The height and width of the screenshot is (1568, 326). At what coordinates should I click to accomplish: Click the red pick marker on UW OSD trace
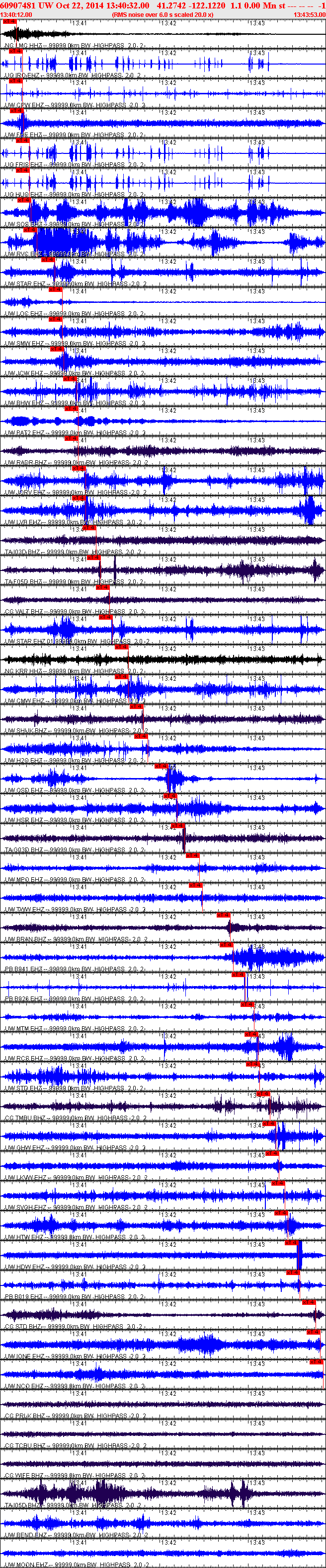161,766
